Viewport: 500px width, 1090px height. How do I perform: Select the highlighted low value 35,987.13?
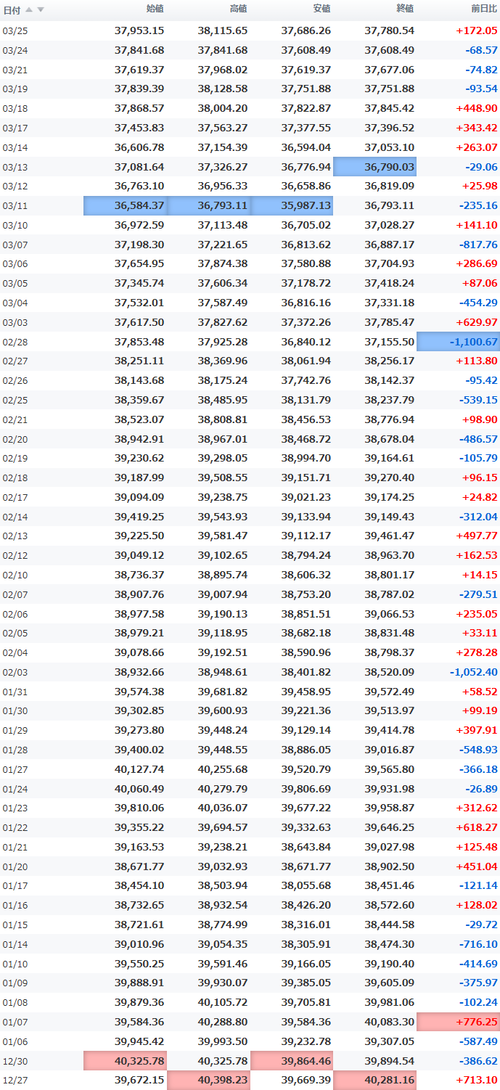291,206
